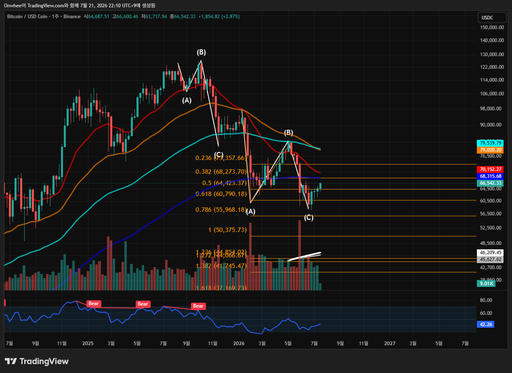Click the 150,000.00 price axis label
This screenshot has width=512, height=373.
[492, 27]
